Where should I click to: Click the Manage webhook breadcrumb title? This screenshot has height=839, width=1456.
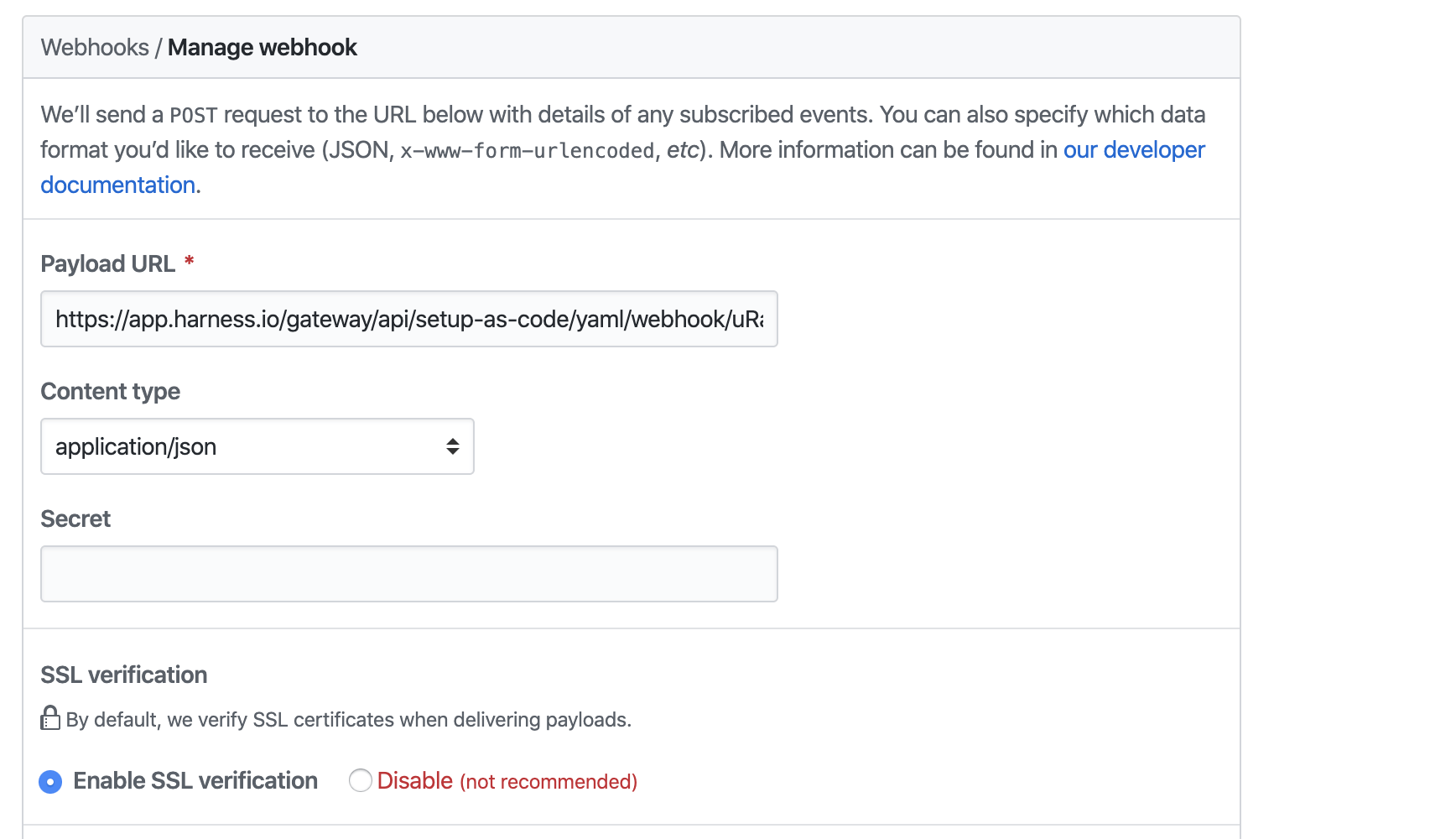(x=262, y=47)
